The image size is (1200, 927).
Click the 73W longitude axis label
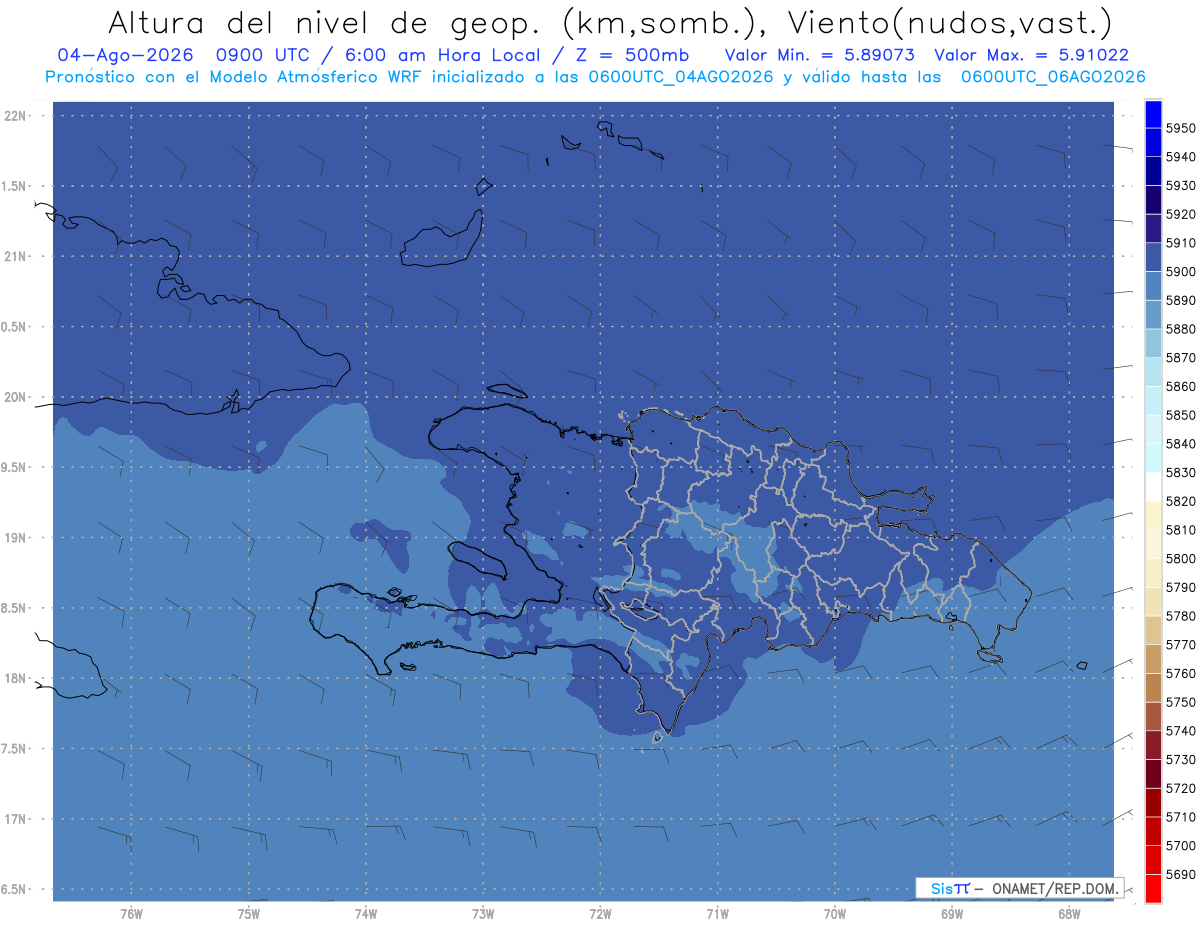483,913
